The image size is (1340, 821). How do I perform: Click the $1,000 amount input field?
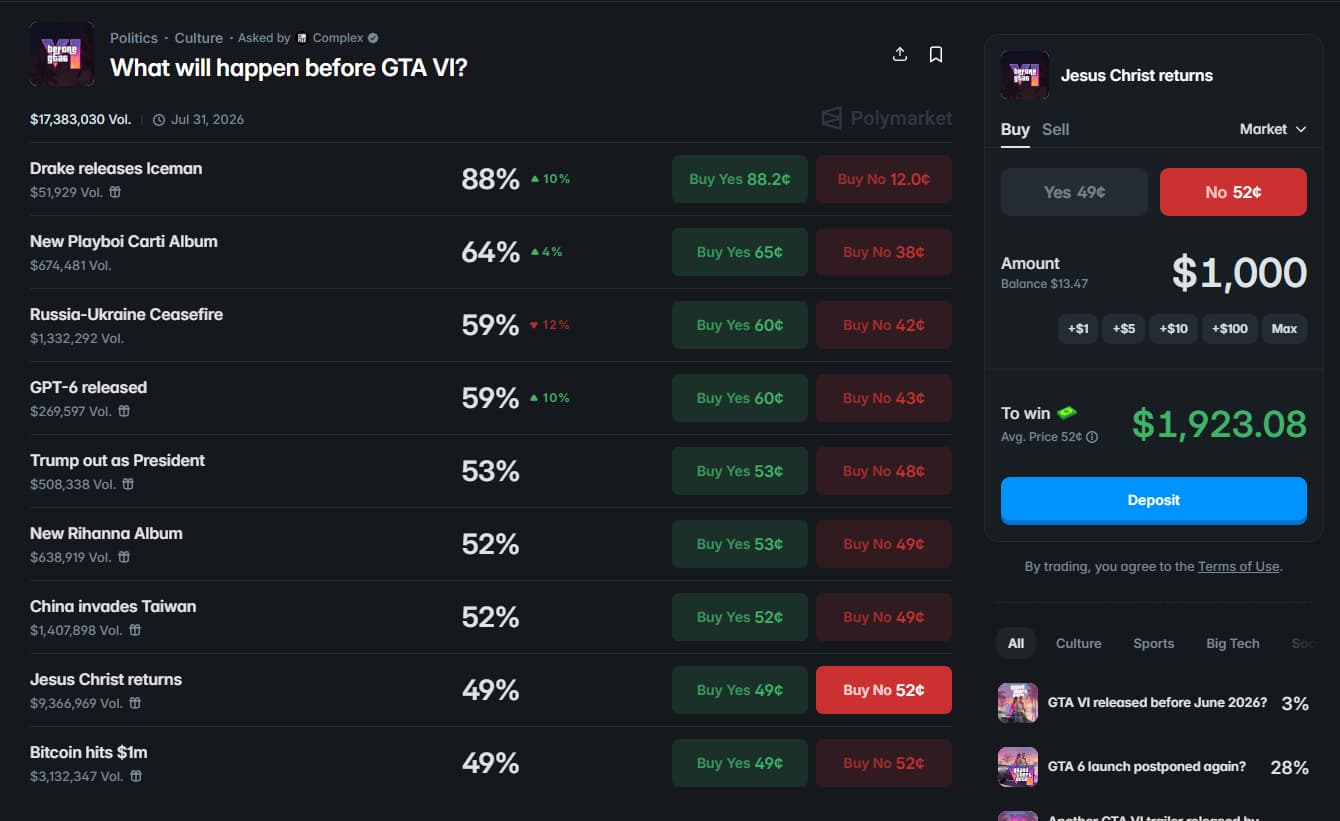(1238, 272)
